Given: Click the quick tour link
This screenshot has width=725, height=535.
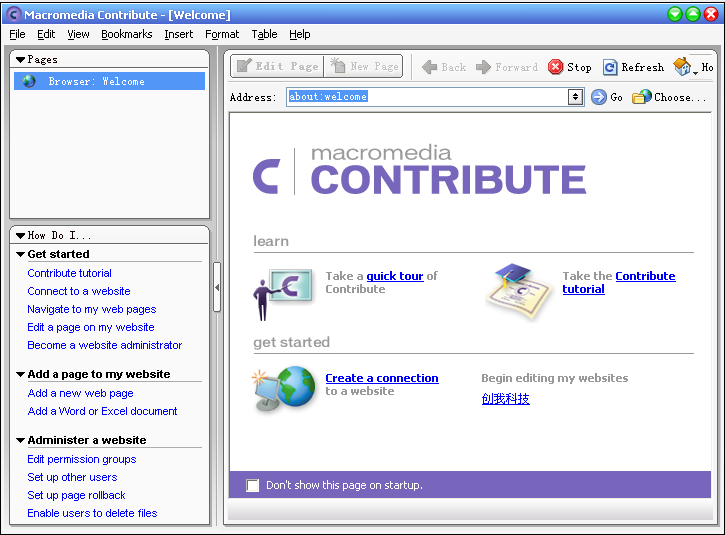Looking at the screenshot, I should click(x=395, y=276).
